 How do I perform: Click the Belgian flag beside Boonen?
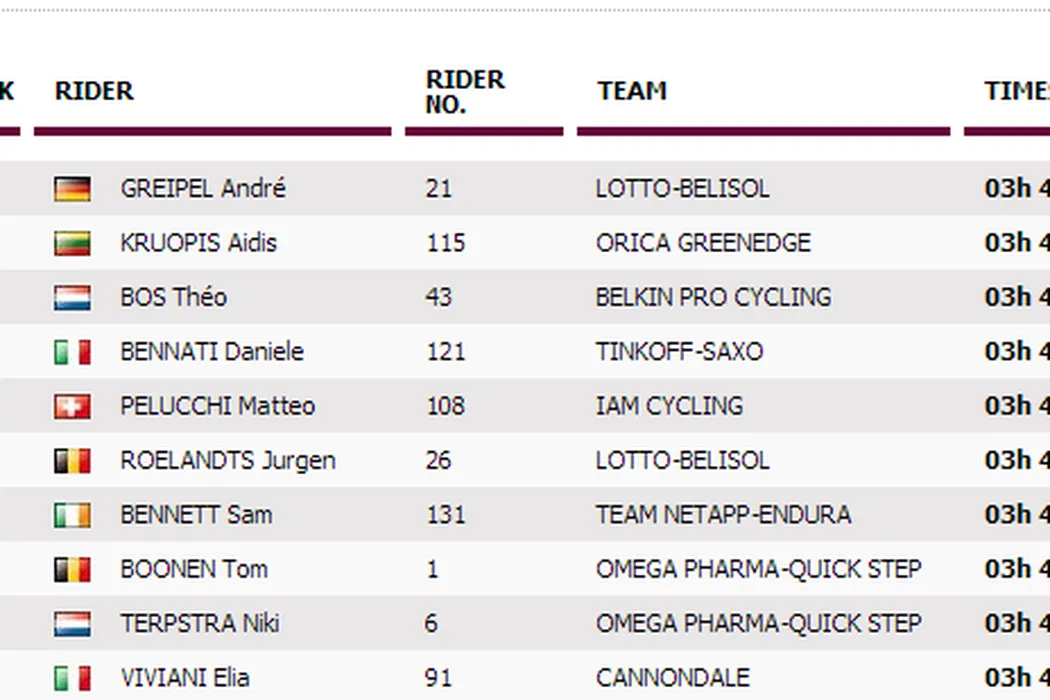tap(72, 569)
